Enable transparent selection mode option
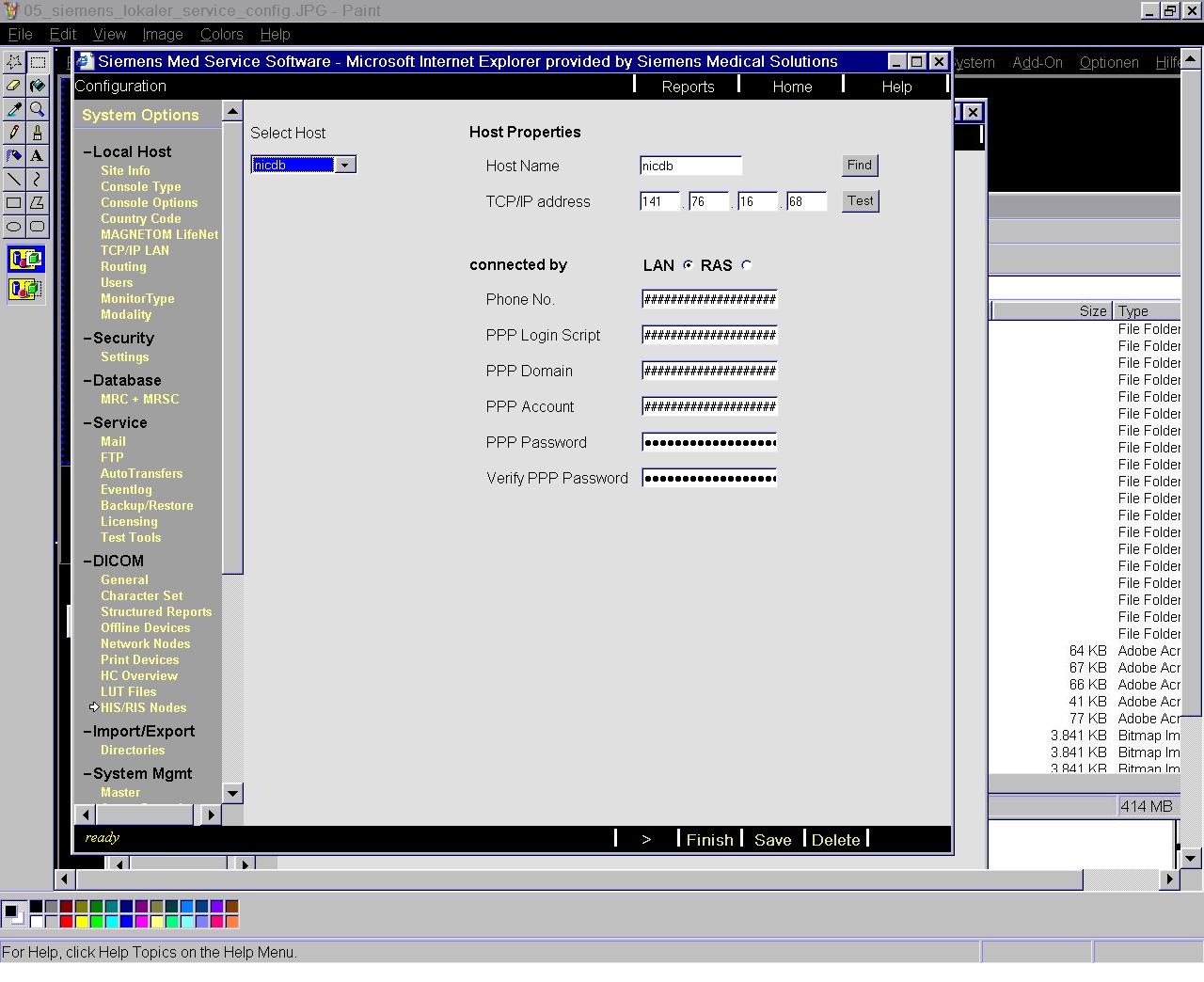 (25, 289)
